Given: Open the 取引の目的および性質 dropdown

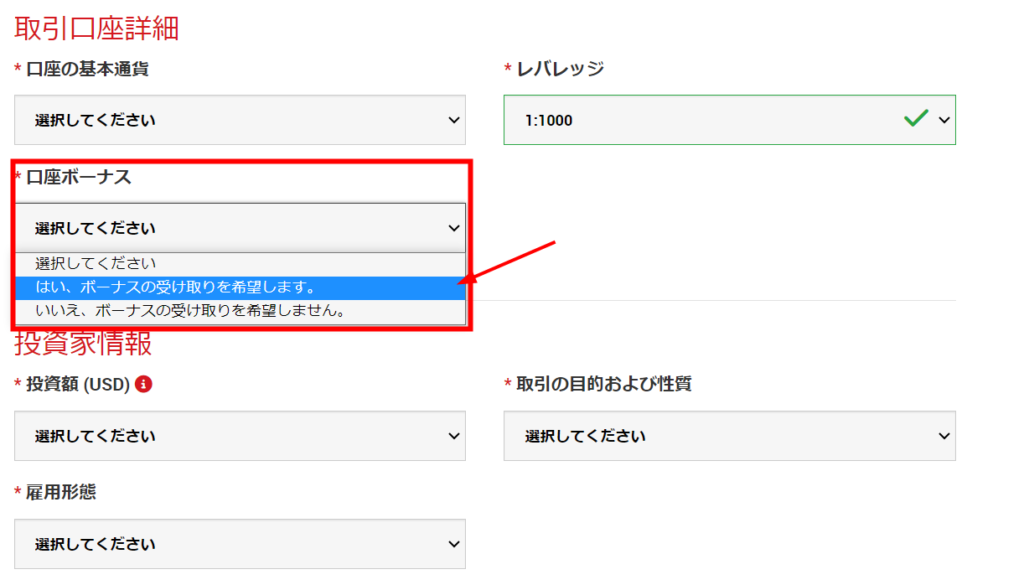Looking at the screenshot, I should [729, 436].
